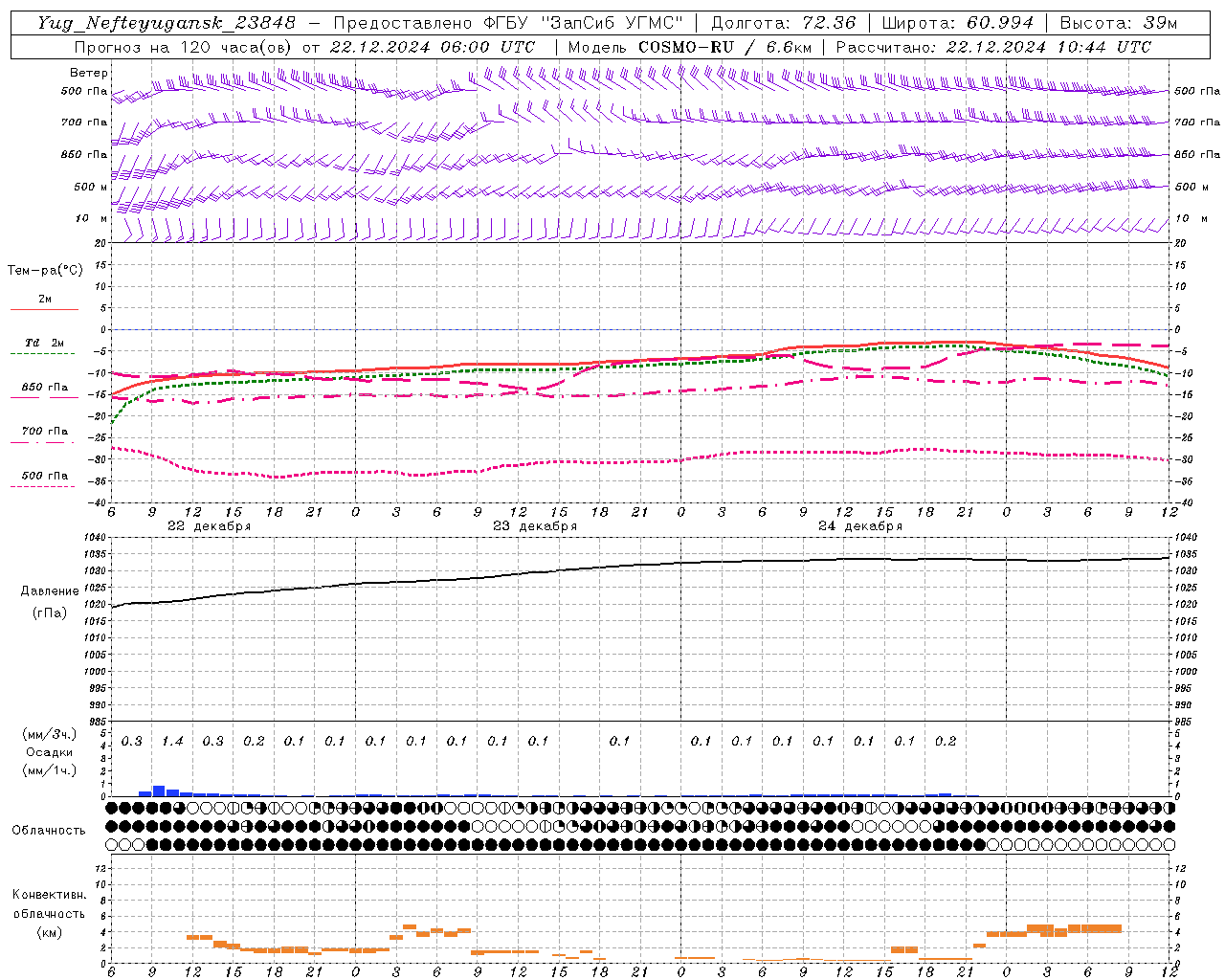Click the tallest blue hourly precipitation bar

[159, 791]
